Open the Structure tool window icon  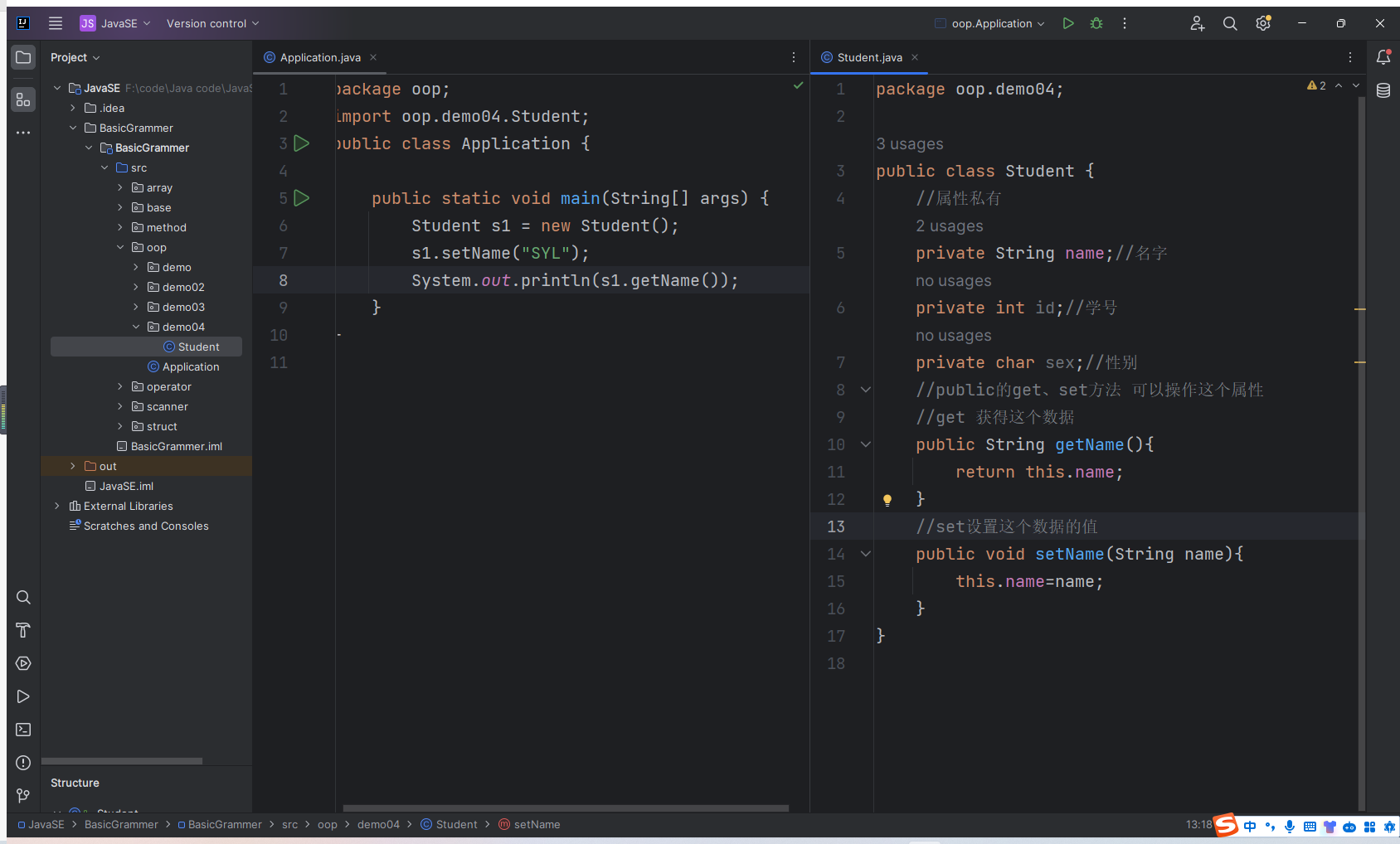pyautogui.click(x=23, y=100)
